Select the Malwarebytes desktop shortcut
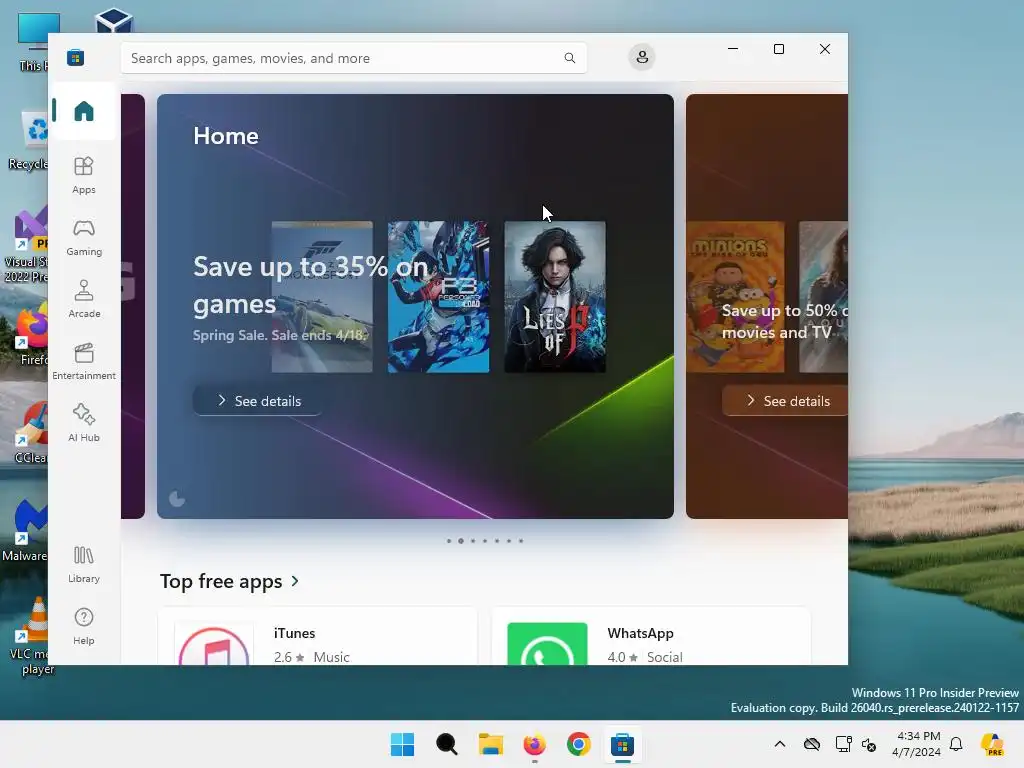Image resolution: width=1024 pixels, height=768 pixels. 26,530
